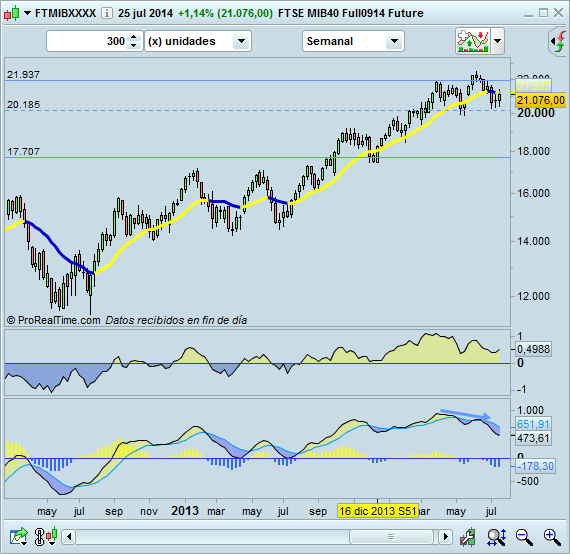Decrease the units value with down stepper
Image resolution: width=570 pixels, height=554 pixels.
134,45
